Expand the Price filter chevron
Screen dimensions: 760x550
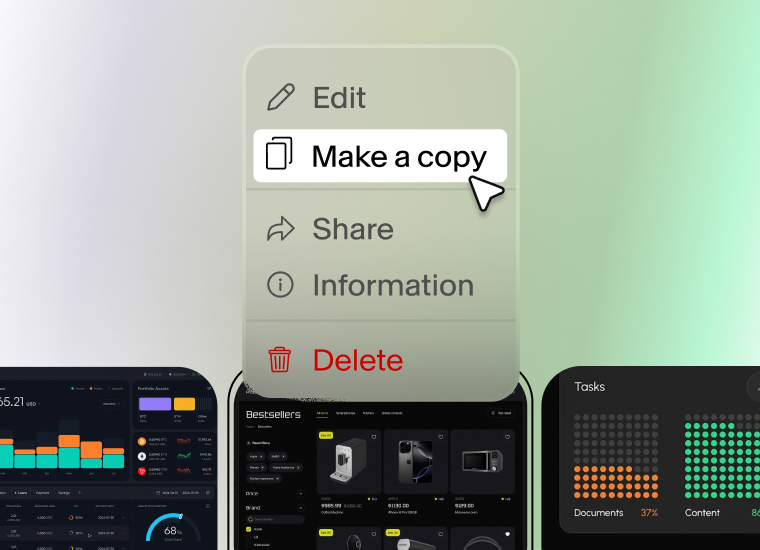click(x=301, y=493)
